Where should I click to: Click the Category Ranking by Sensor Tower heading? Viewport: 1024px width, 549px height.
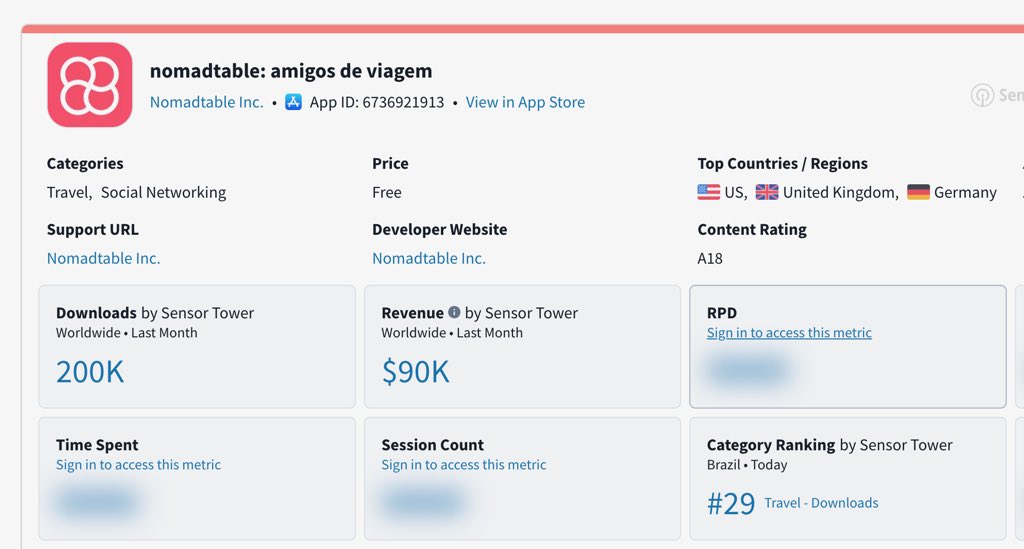pos(829,445)
